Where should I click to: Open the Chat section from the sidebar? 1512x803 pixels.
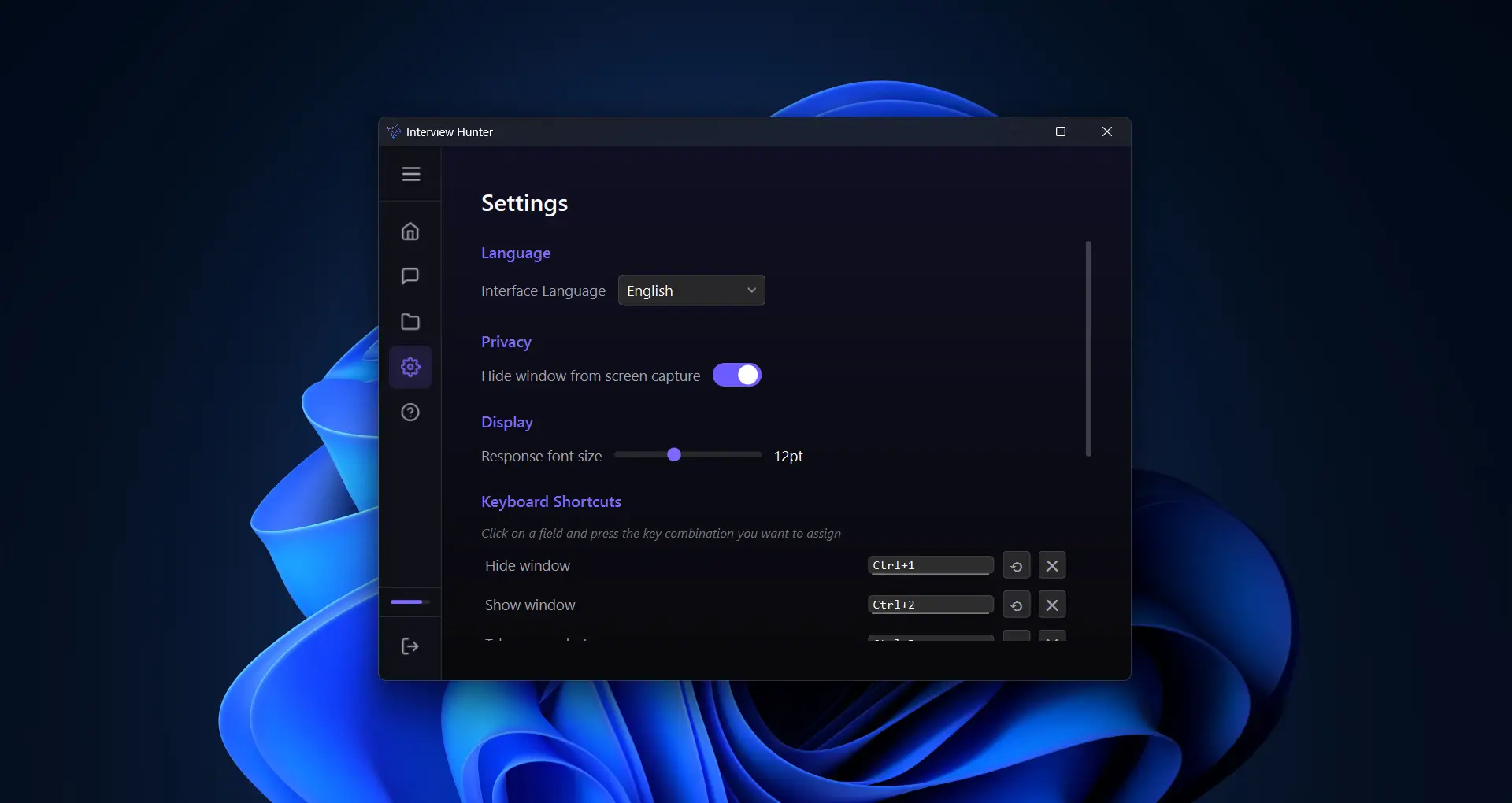click(x=410, y=276)
